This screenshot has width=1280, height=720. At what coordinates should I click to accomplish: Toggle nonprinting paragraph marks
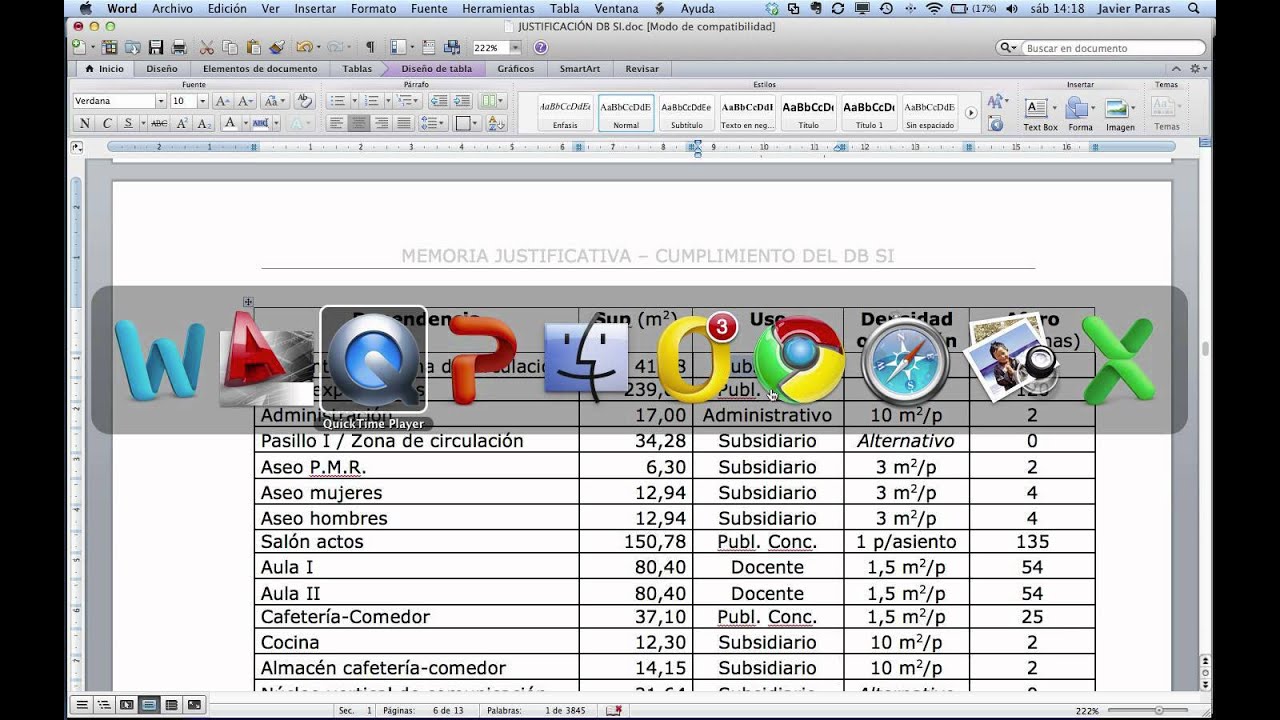pos(370,47)
